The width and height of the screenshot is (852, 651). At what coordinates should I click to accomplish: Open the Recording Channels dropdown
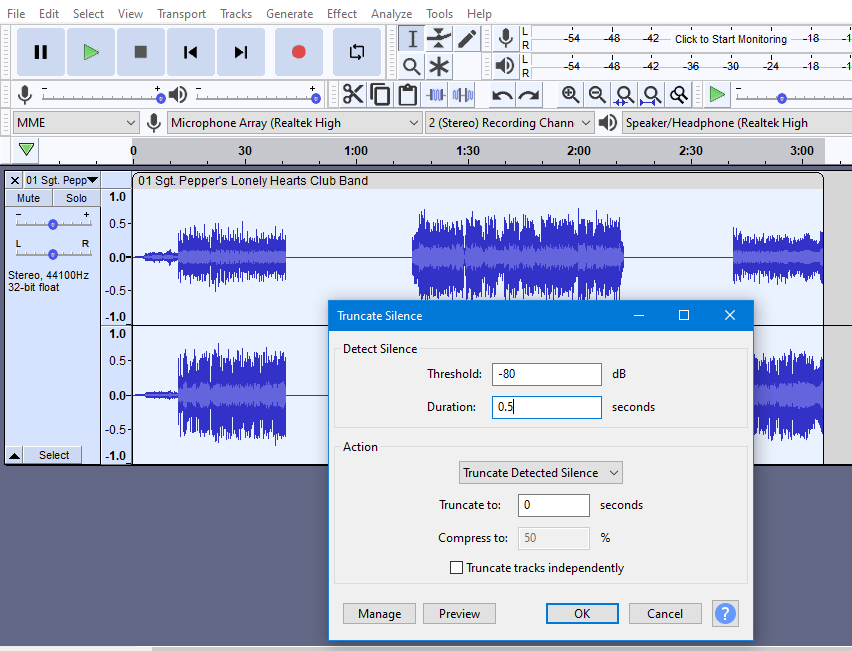pos(509,123)
